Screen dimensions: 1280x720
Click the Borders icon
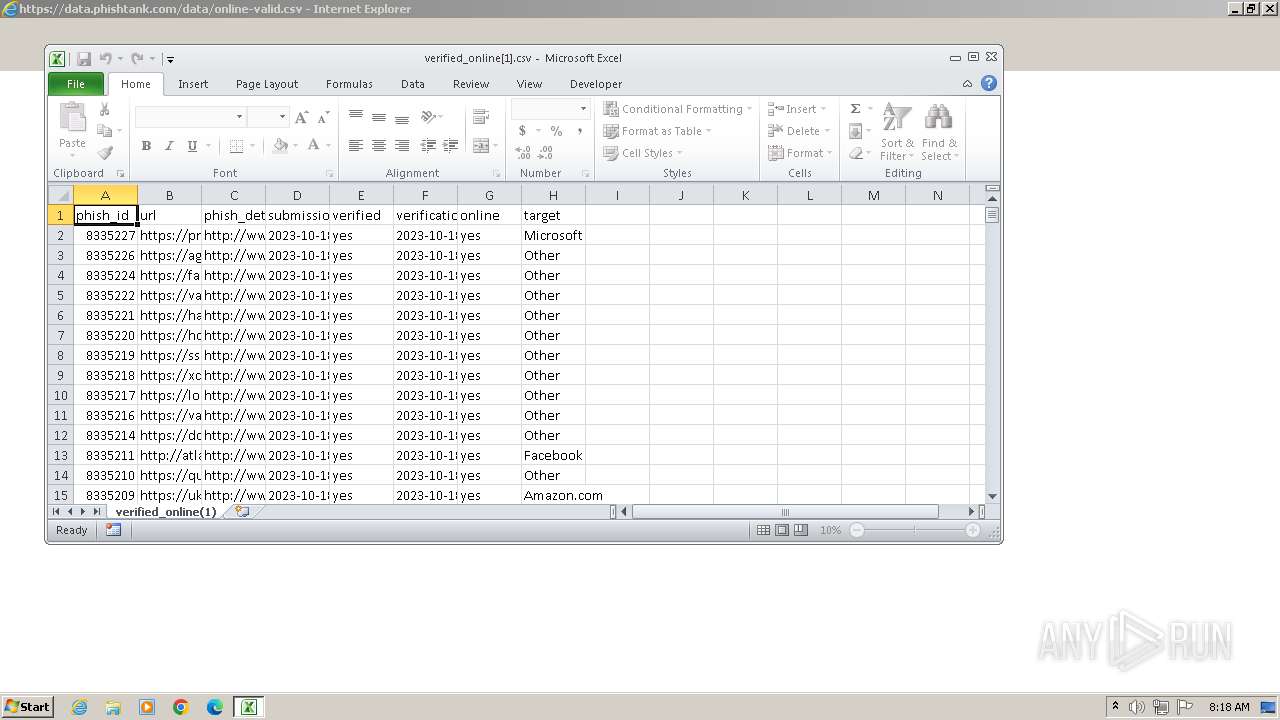[x=236, y=146]
